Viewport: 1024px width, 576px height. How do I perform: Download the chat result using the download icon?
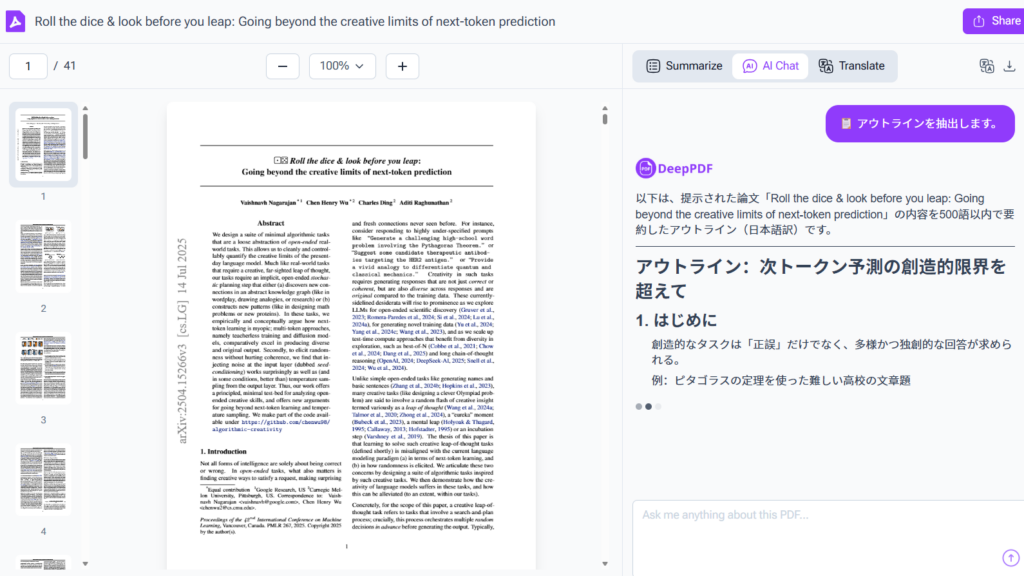pyautogui.click(x=1010, y=66)
